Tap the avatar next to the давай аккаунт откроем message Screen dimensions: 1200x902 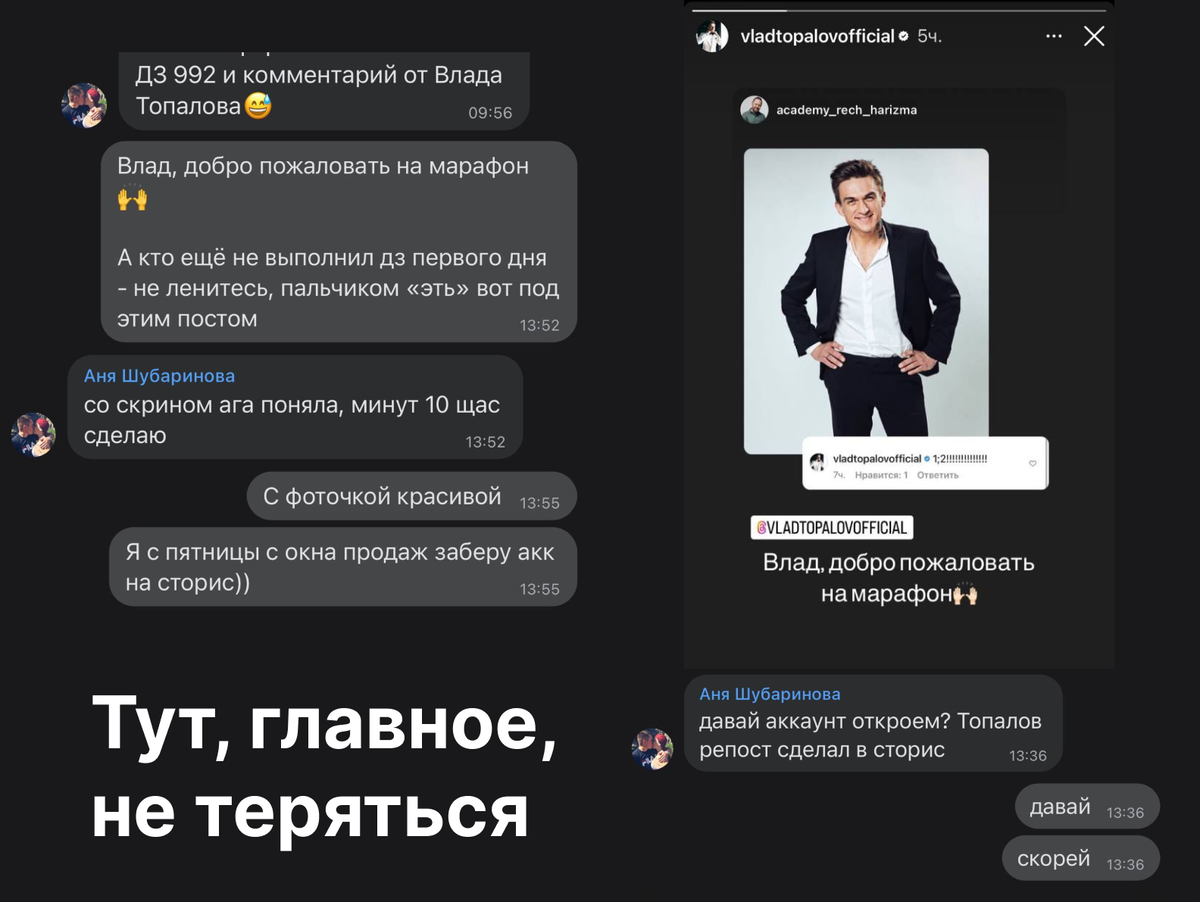click(x=653, y=748)
